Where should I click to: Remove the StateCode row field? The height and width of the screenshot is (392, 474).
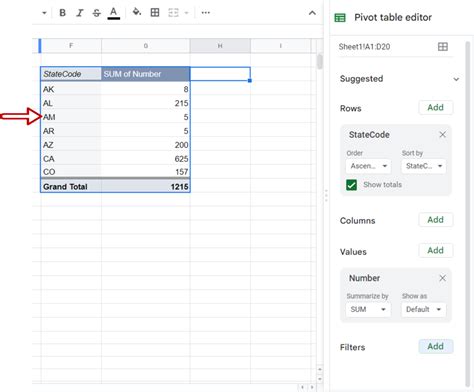[442, 135]
